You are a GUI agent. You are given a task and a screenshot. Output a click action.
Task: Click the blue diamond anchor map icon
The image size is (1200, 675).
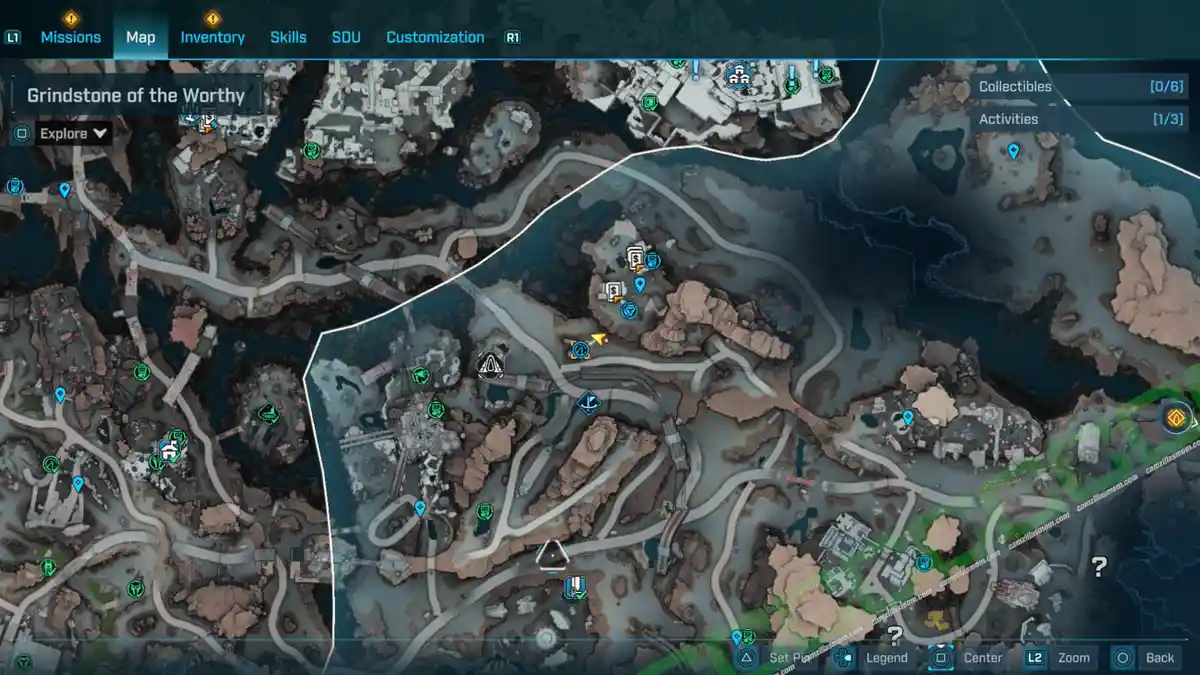click(x=589, y=403)
